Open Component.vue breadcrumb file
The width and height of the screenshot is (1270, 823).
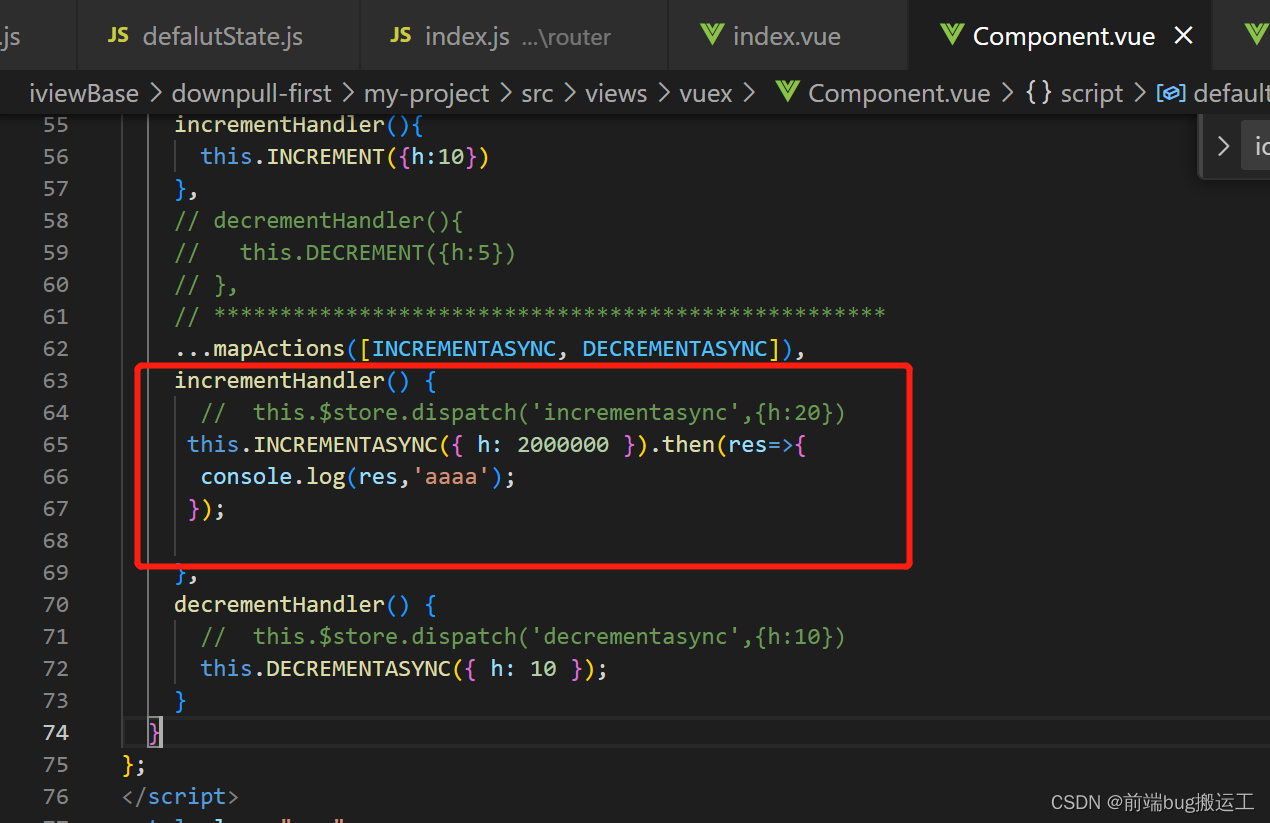[x=899, y=94]
